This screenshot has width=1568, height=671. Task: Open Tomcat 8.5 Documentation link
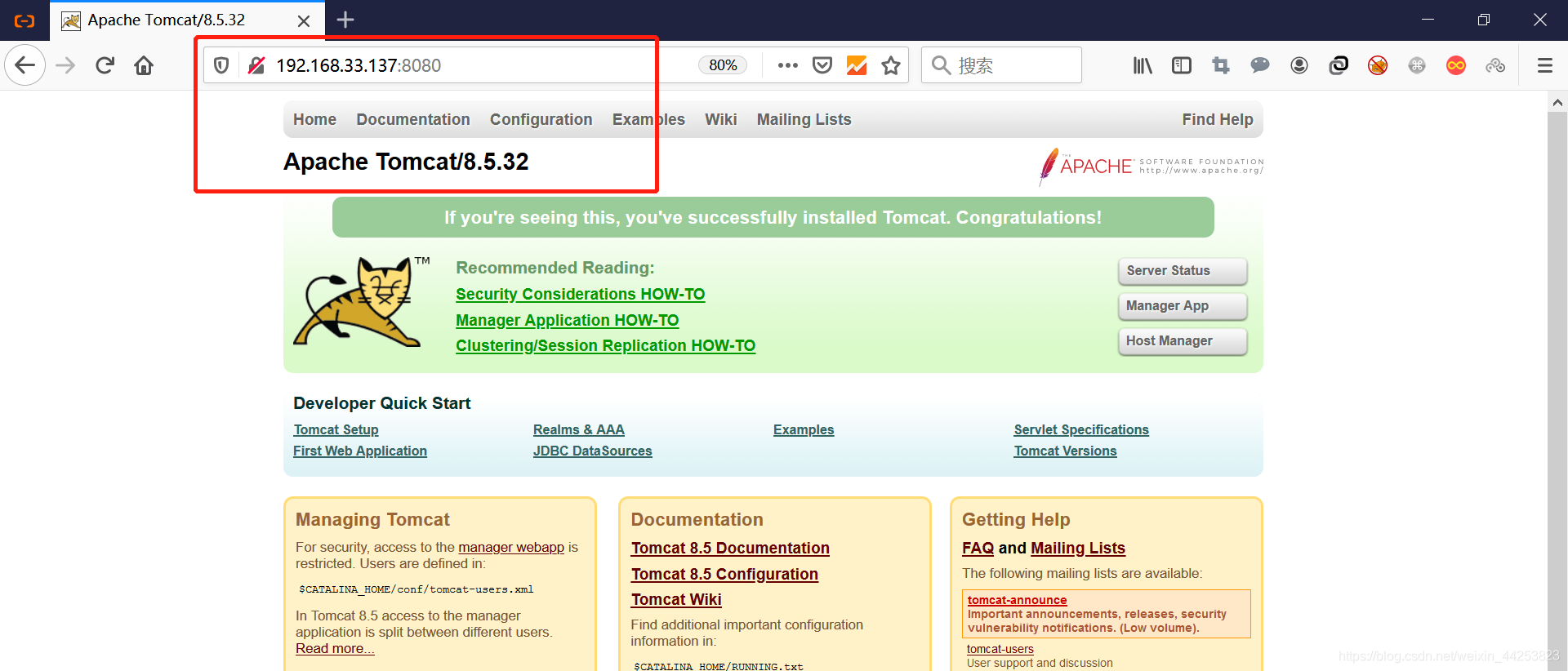click(730, 548)
